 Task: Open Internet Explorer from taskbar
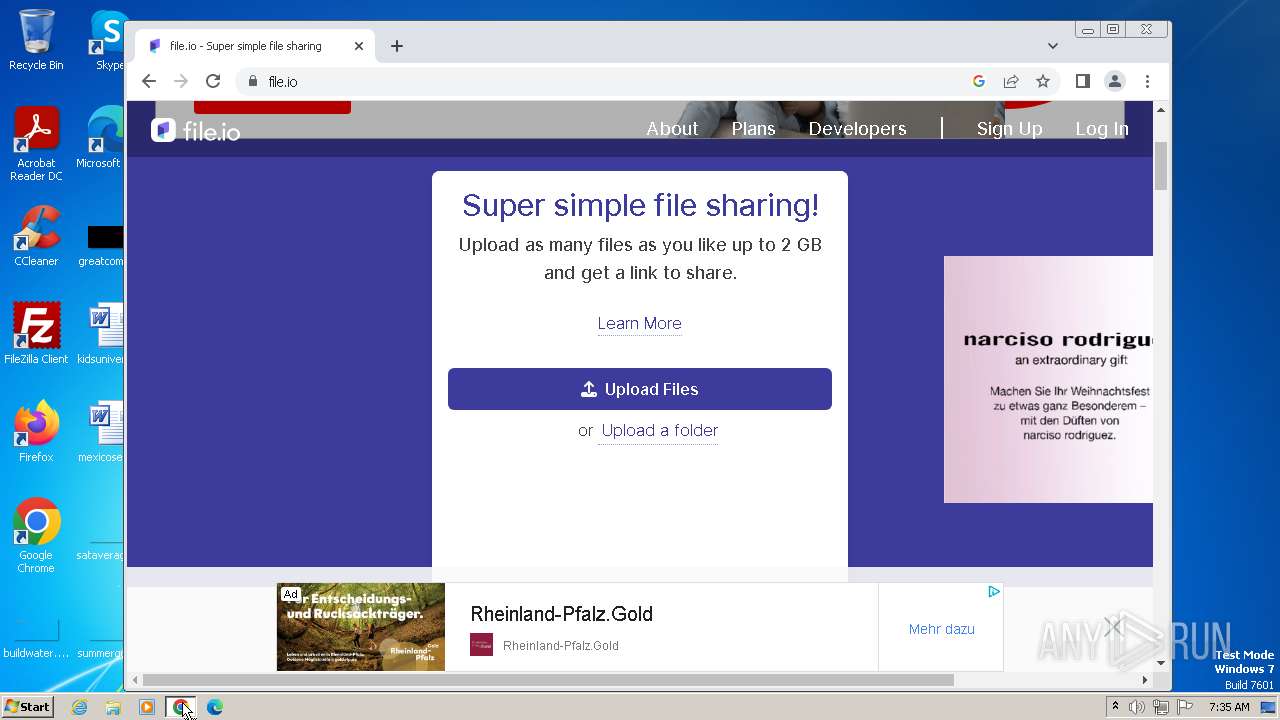80,707
